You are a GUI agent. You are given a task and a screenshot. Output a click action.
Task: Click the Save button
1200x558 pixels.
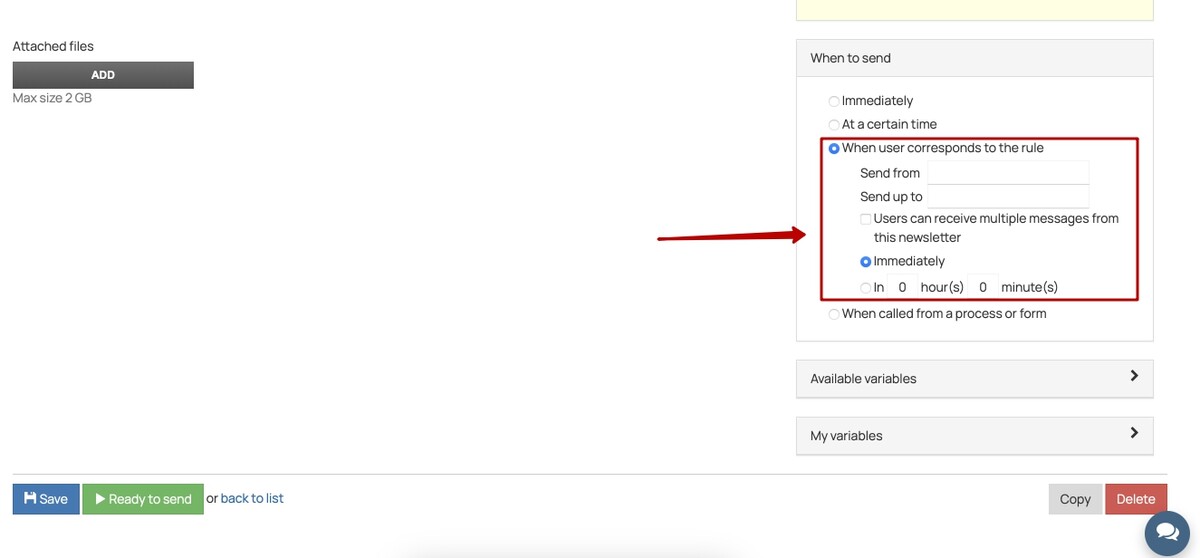[46, 499]
